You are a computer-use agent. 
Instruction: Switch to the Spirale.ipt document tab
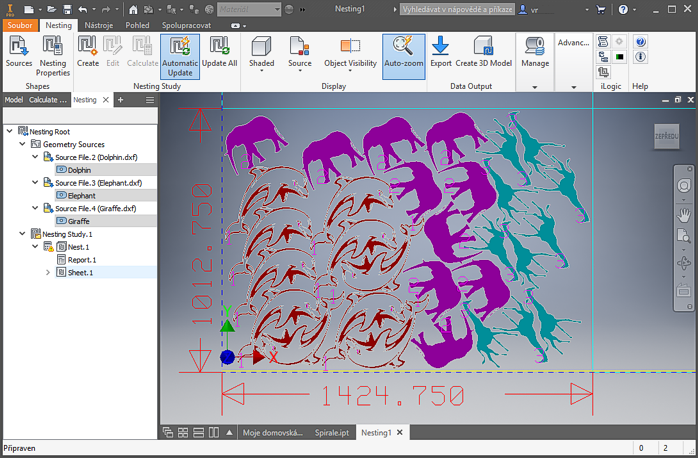pos(331,433)
